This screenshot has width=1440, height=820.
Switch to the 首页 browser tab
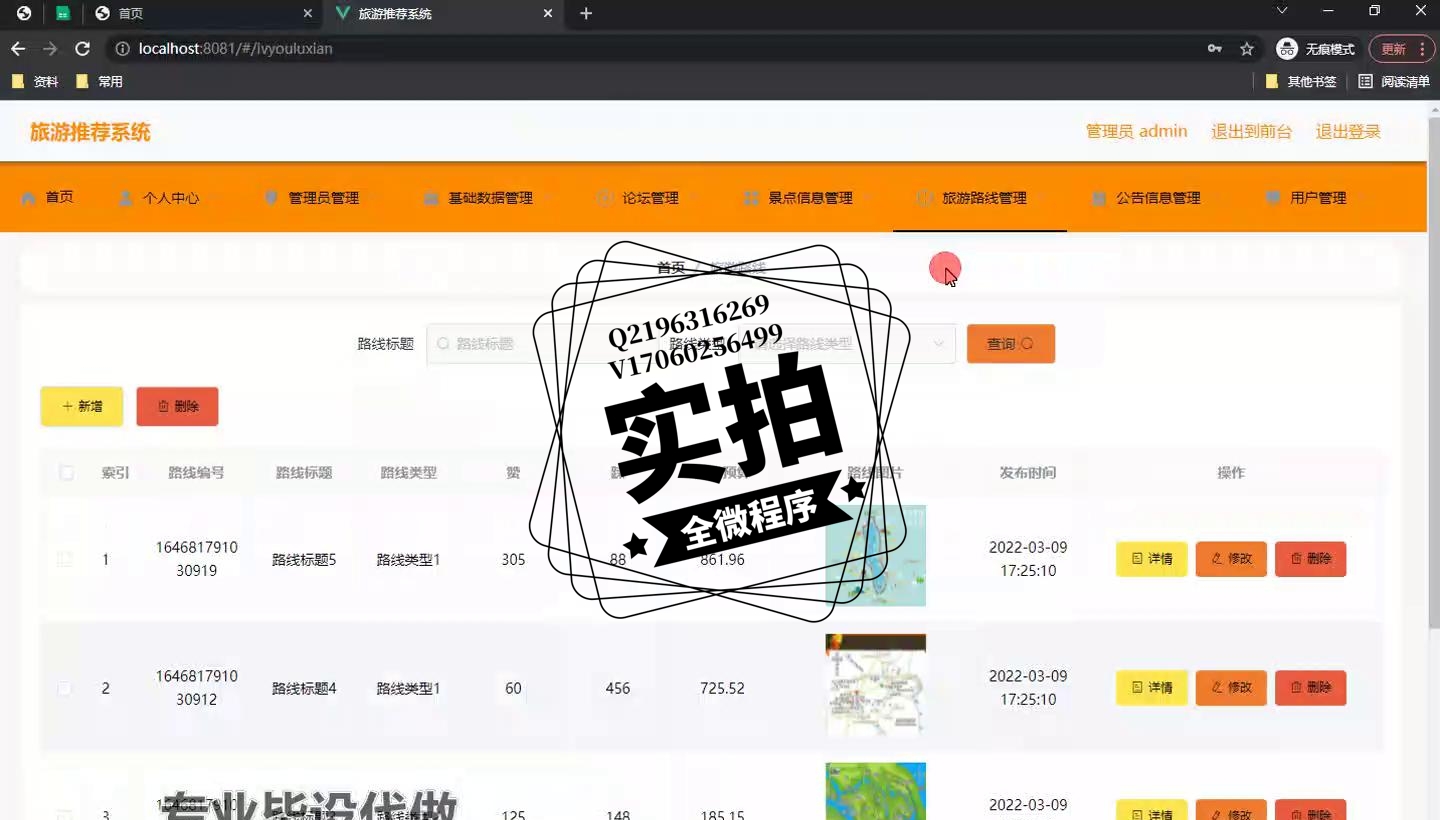coord(205,13)
